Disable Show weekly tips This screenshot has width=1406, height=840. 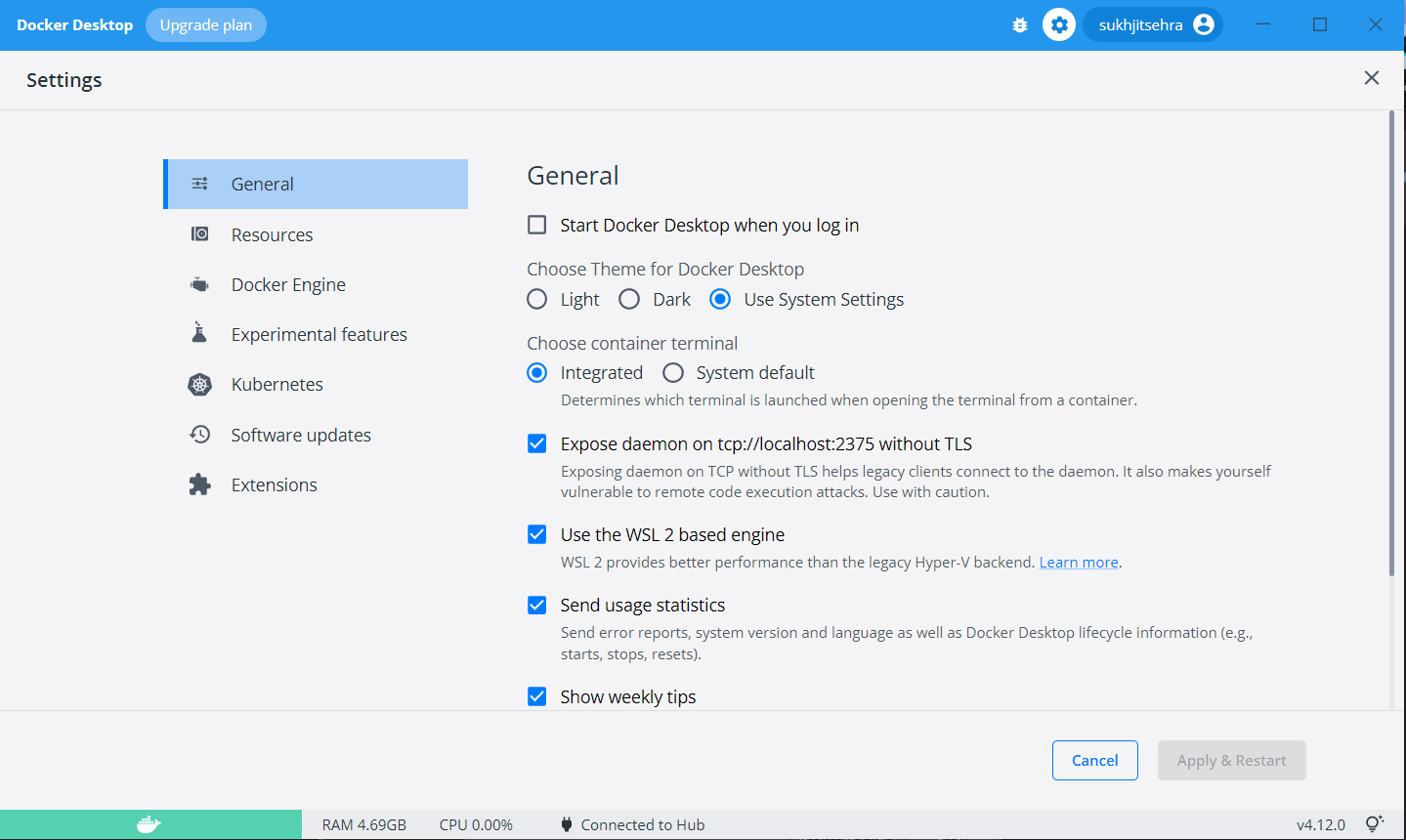(536, 696)
